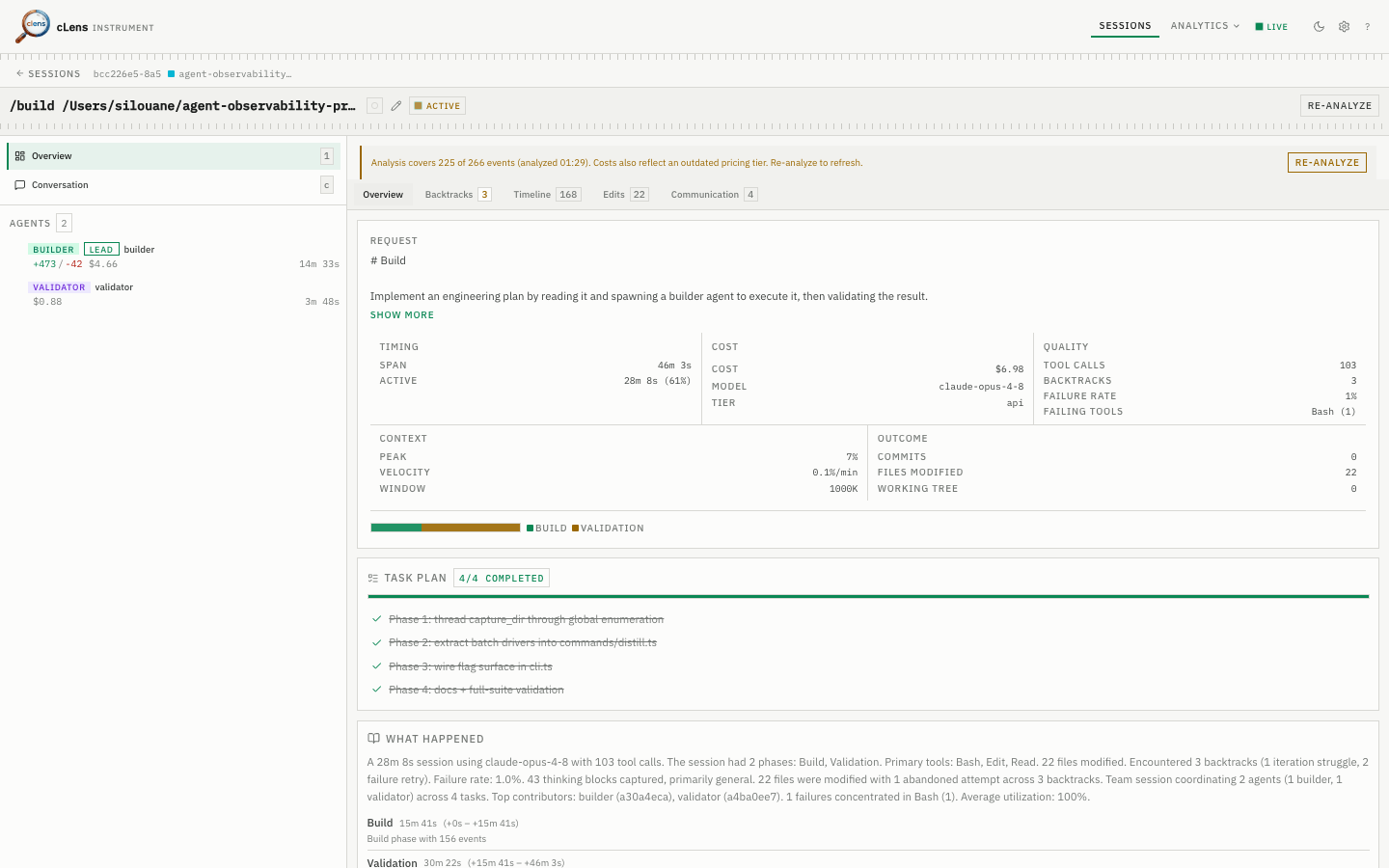1389x868 pixels.
Task: Click Overview grid icon in sidebar
Action: tap(20, 156)
